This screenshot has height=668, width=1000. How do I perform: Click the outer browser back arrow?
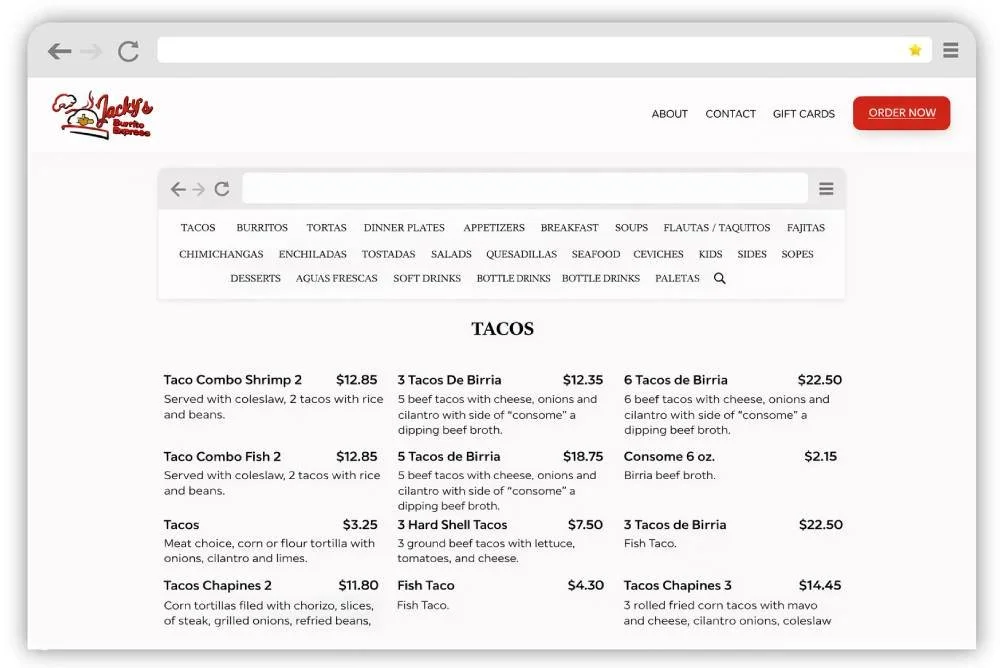59,51
